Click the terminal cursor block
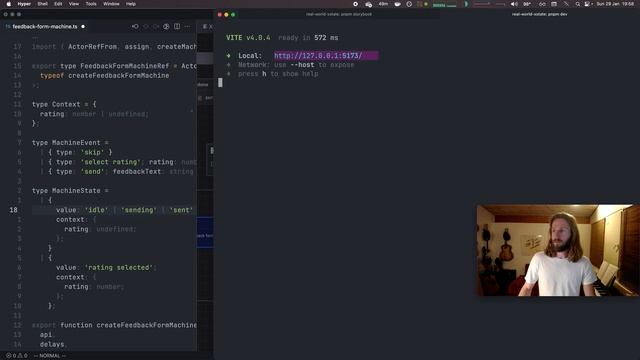 (x=220, y=82)
